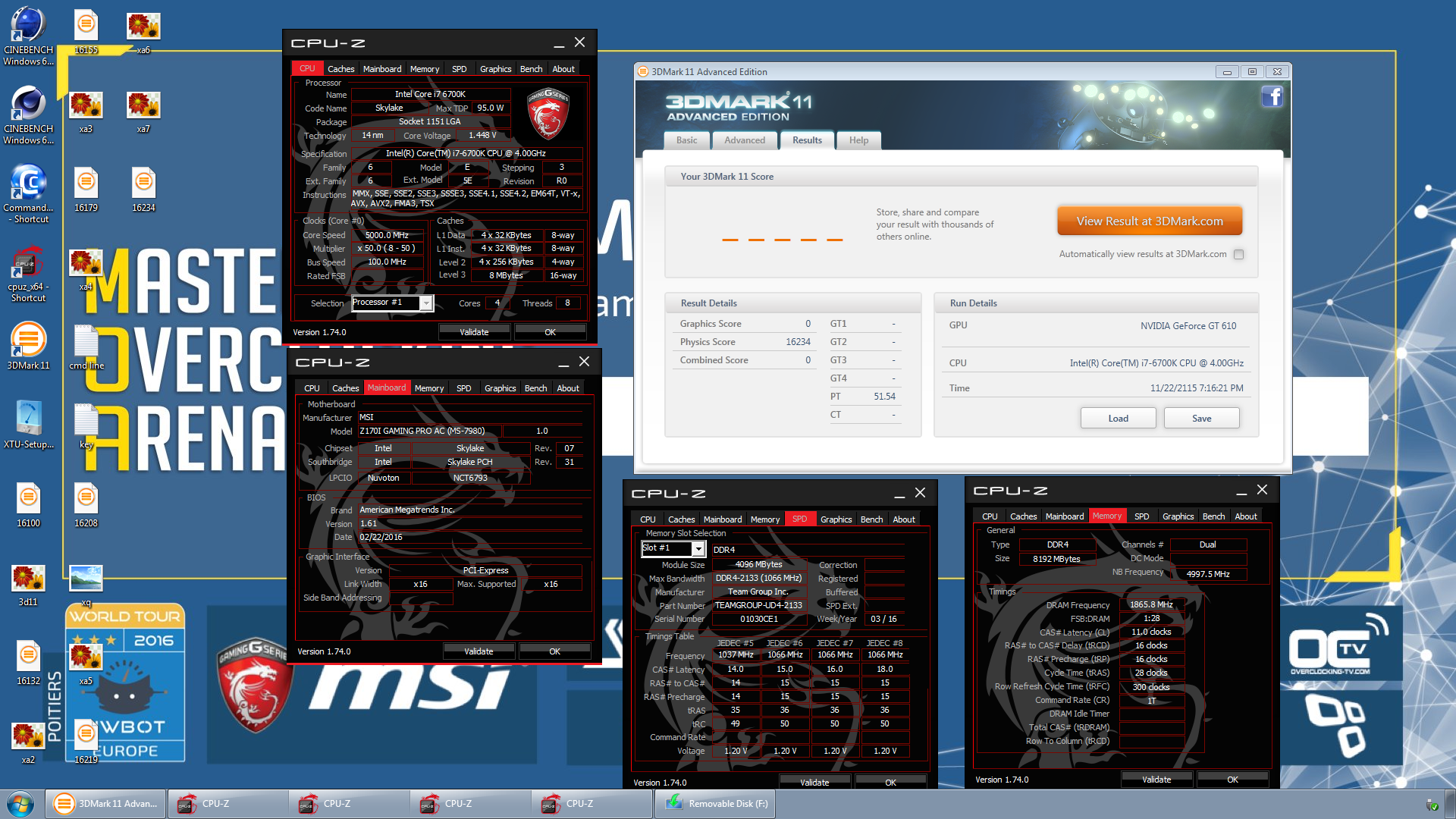Open the 16132 result file
1456x819 pixels.
(x=28, y=662)
